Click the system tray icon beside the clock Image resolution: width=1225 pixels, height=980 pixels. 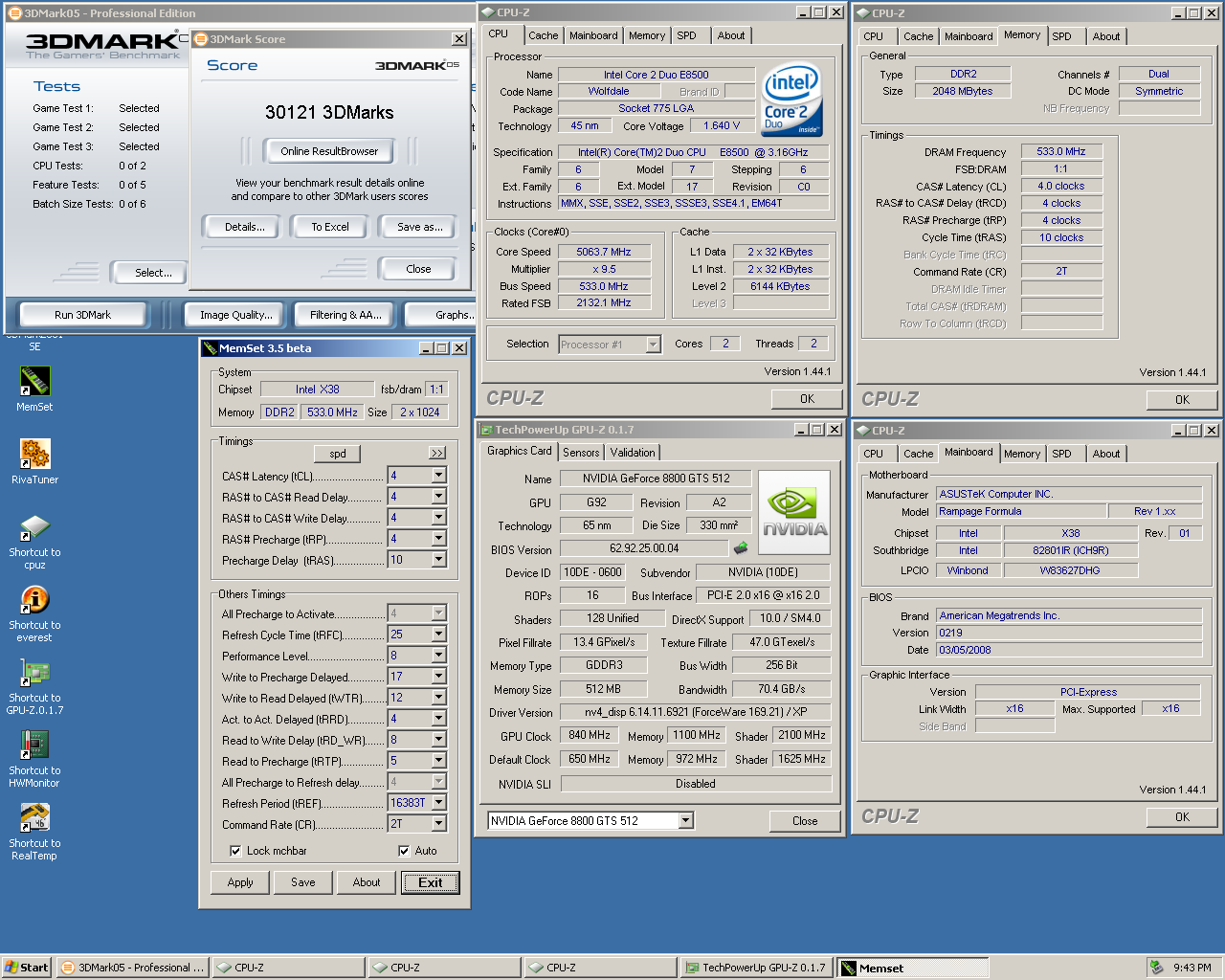[x=1156, y=968]
